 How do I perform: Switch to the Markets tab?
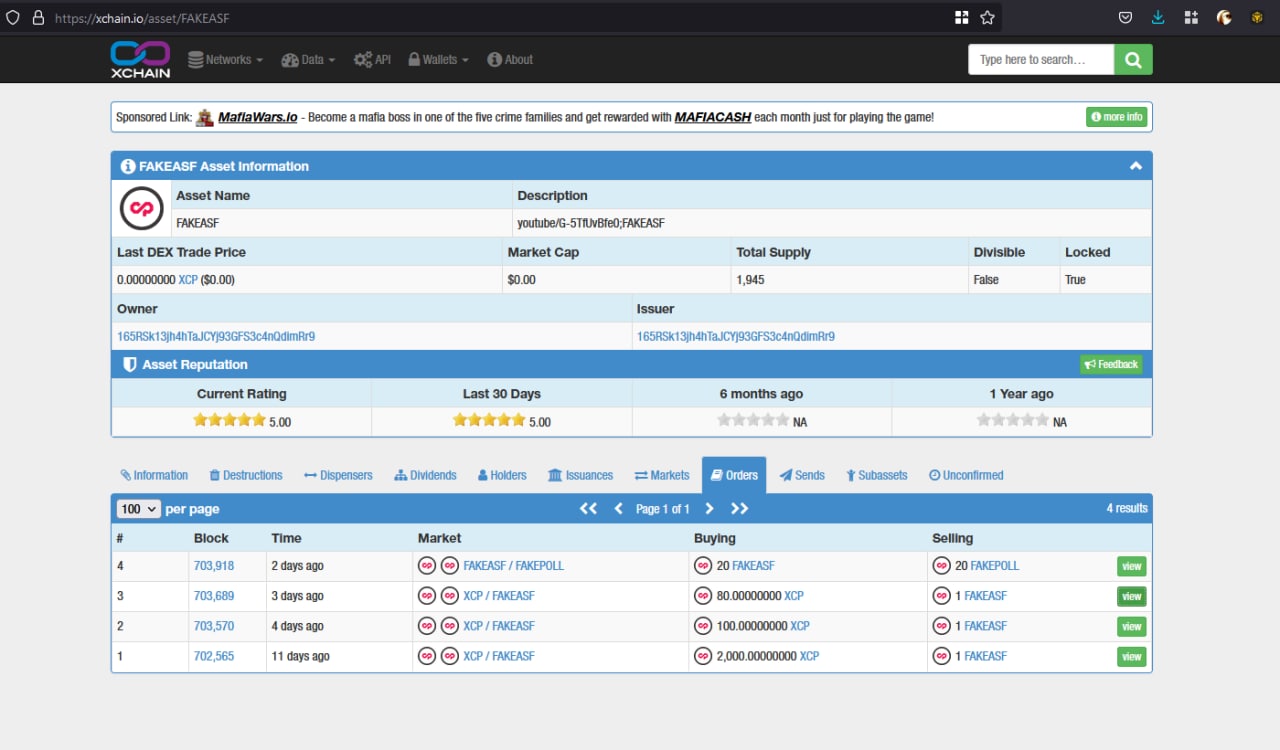click(662, 475)
